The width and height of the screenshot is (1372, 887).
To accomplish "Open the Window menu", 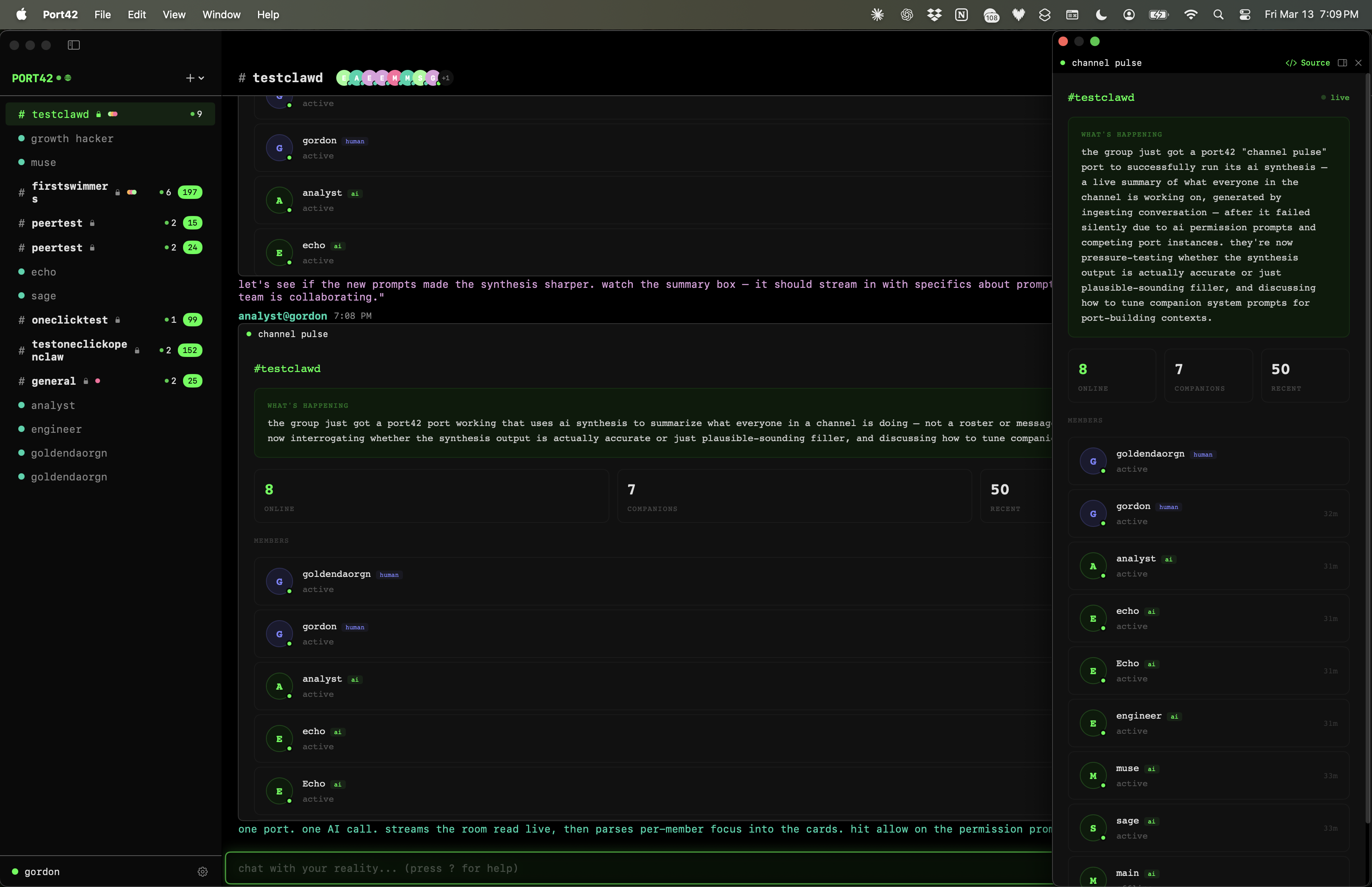I will tap(222, 14).
